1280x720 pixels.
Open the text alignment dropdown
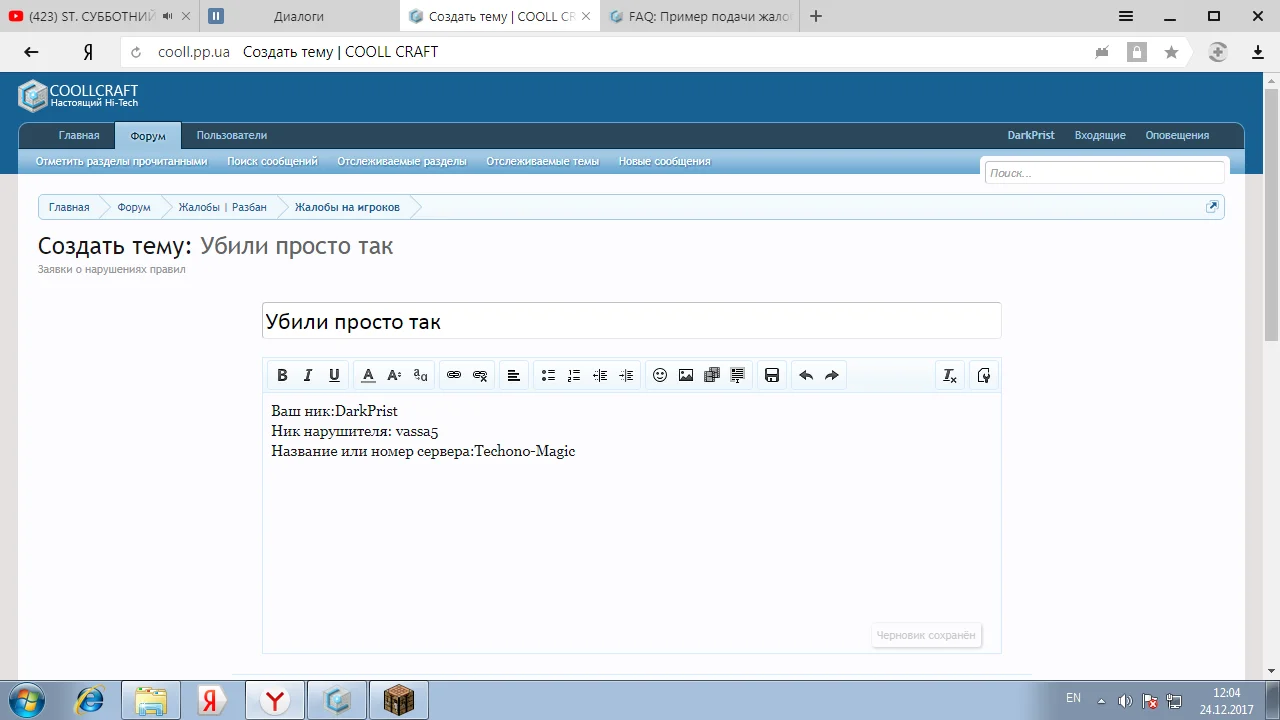513,375
